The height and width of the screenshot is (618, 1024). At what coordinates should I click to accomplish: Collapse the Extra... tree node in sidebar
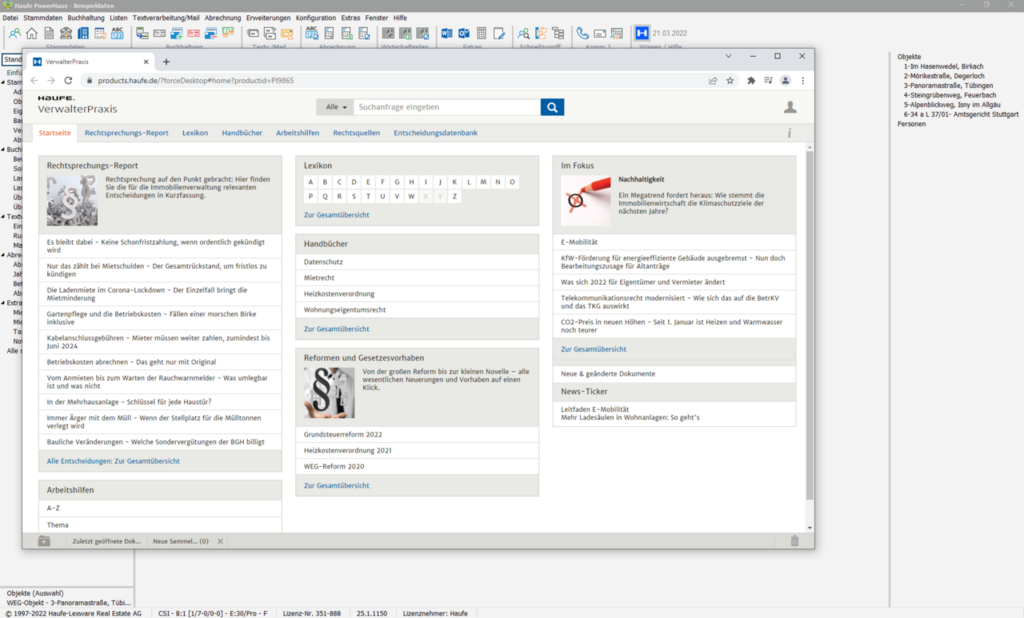point(3,303)
